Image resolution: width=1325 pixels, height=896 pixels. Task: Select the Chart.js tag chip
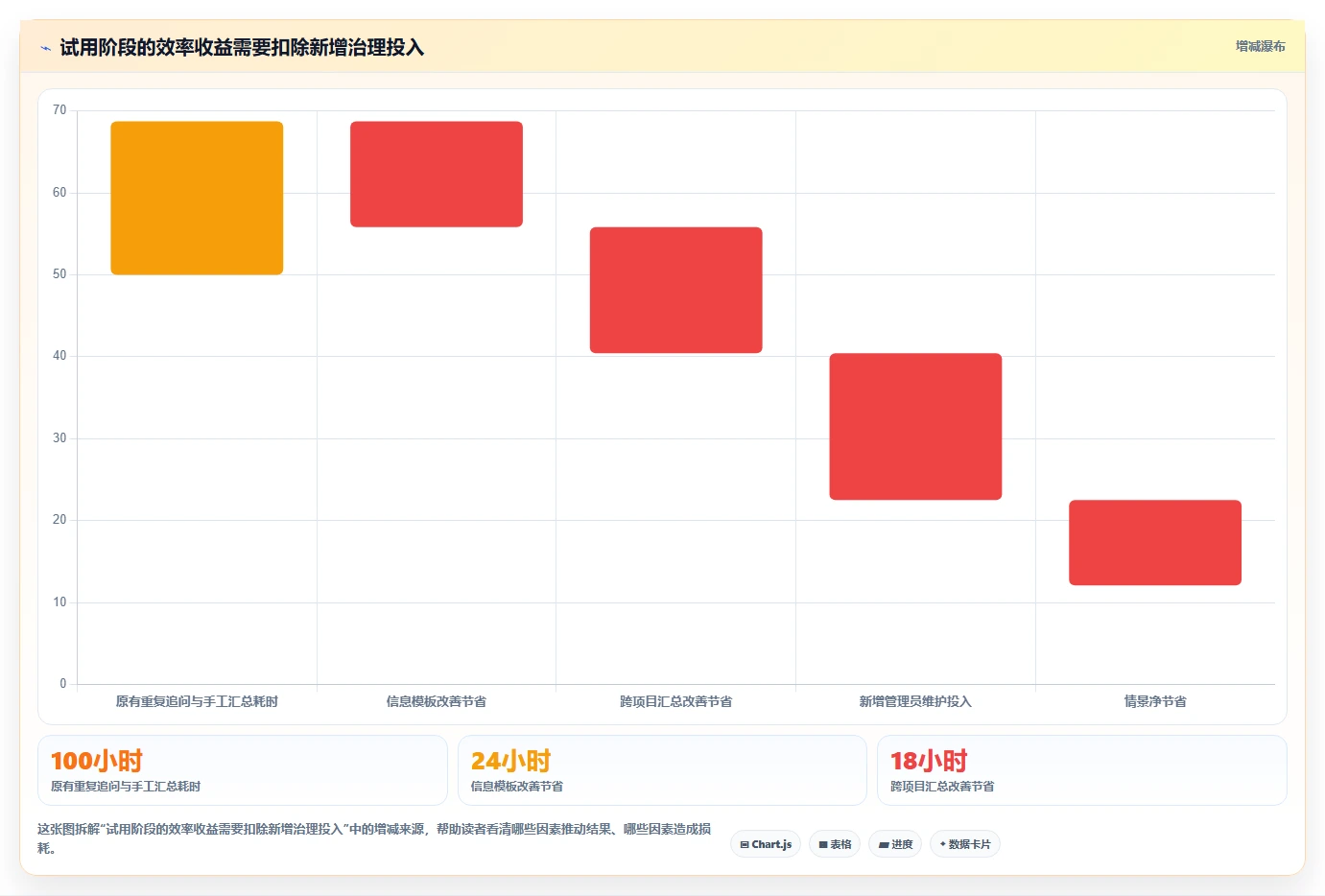(766, 844)
